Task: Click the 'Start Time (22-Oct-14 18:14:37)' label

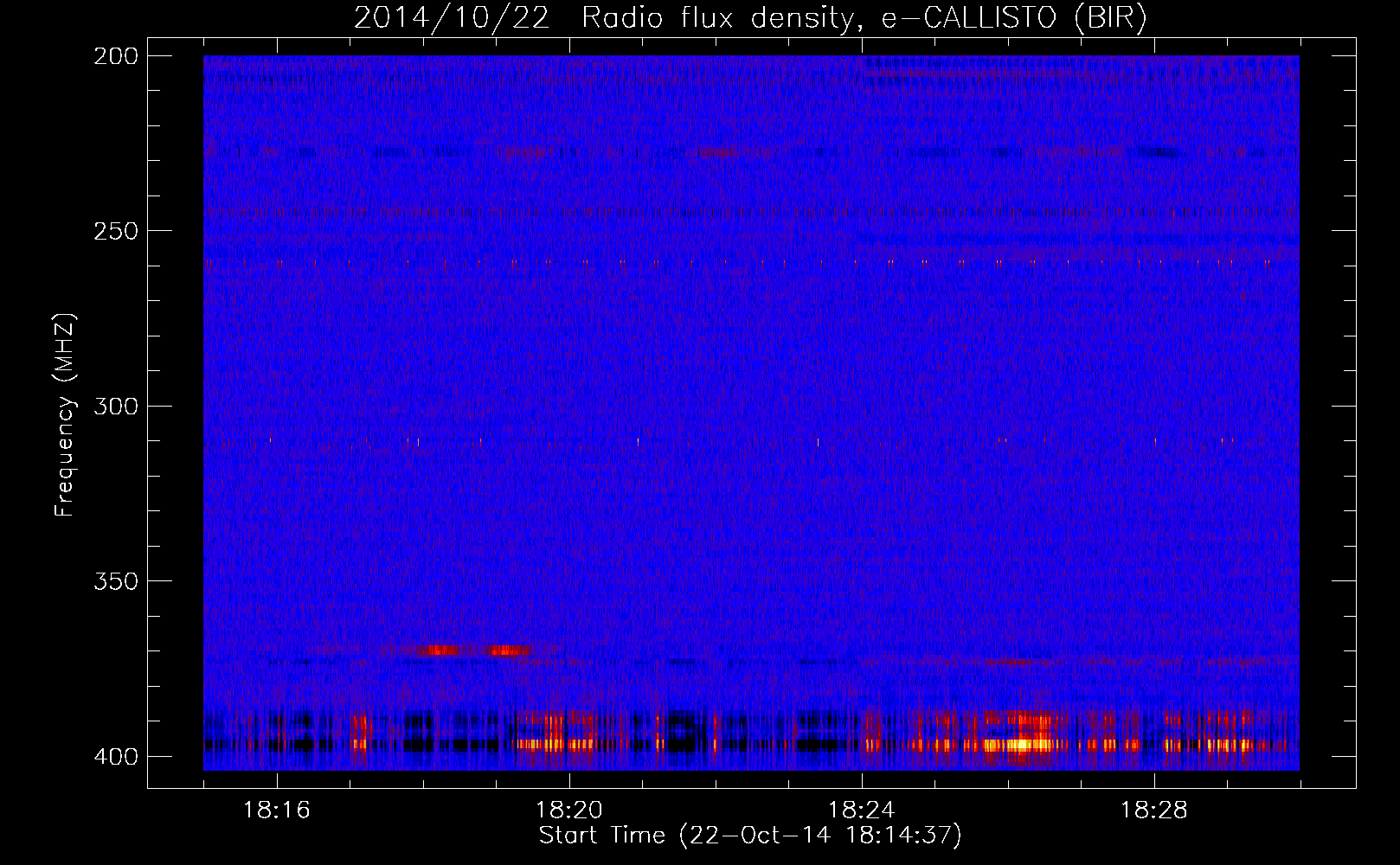Action: click(x=750, y=836)
